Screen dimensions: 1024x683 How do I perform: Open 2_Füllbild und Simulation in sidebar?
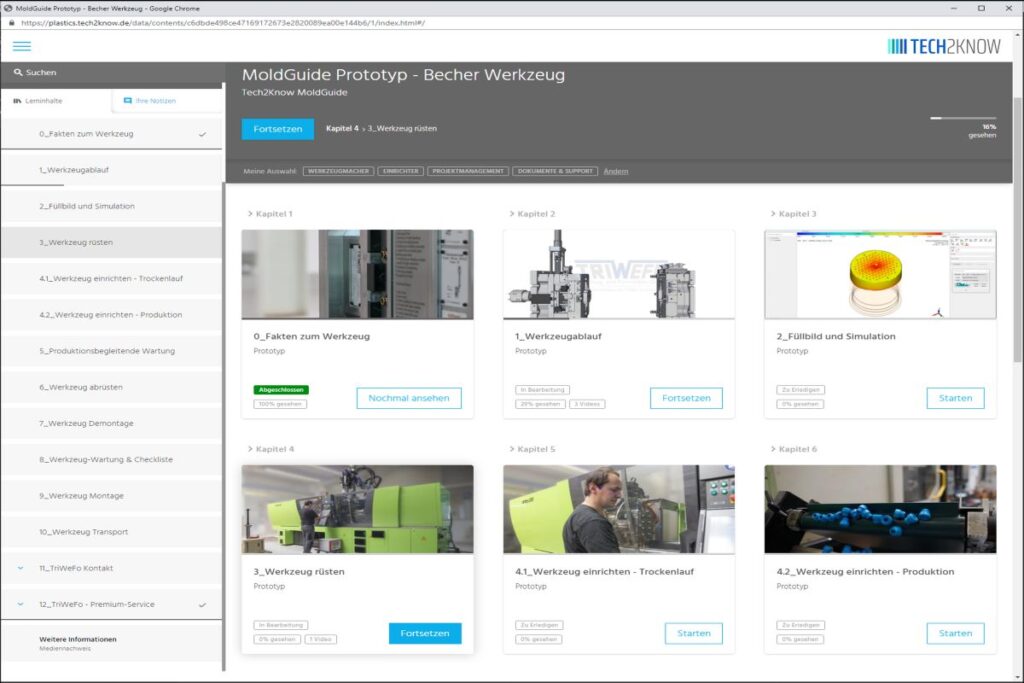coord(112,206)
